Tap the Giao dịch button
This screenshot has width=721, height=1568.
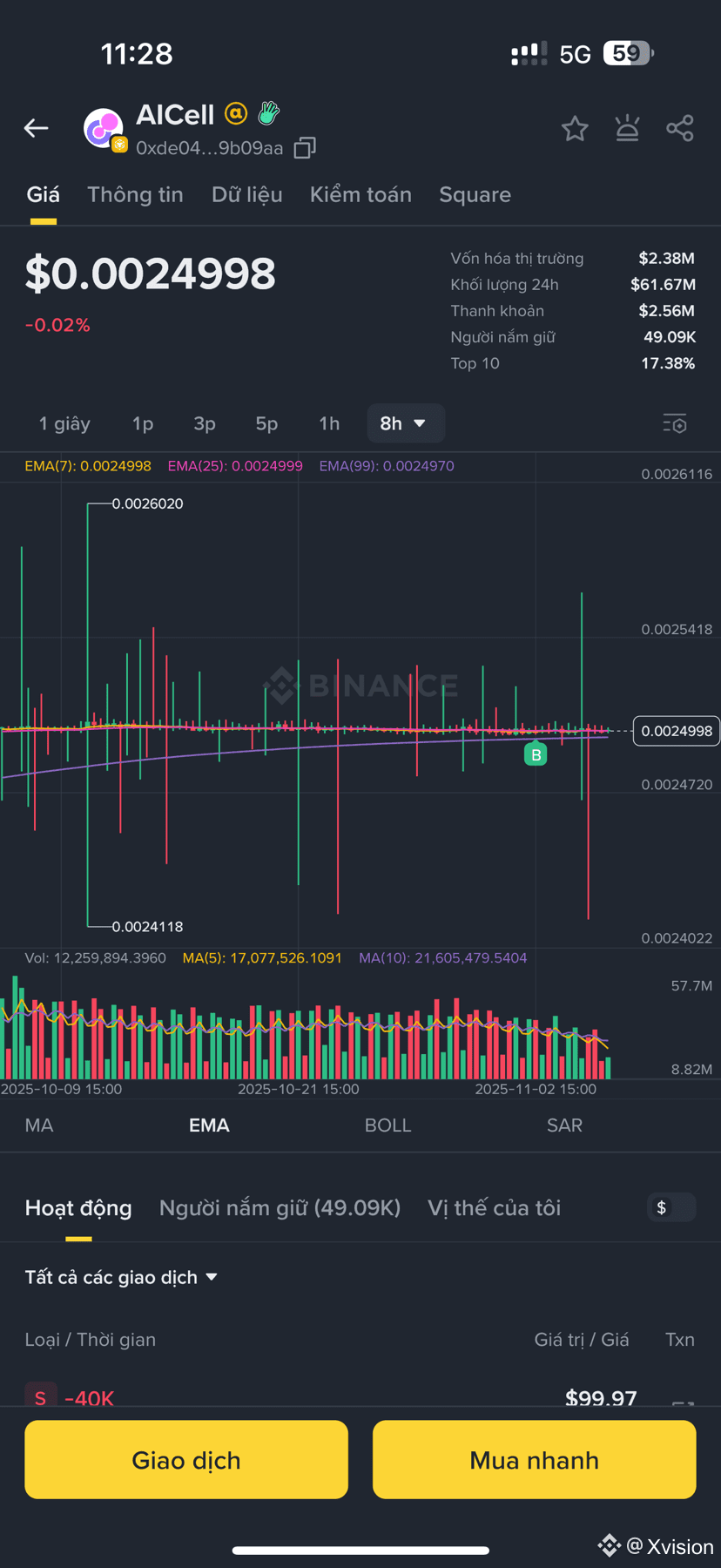[186, 1460]
